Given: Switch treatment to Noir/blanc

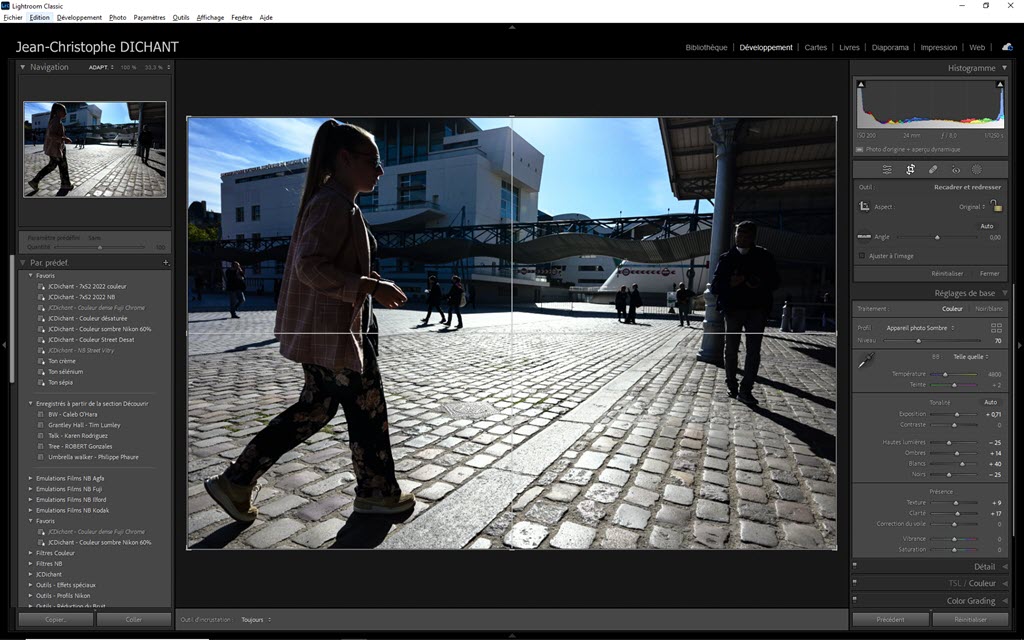Looking at the screenshot, I should pos(989,309).
